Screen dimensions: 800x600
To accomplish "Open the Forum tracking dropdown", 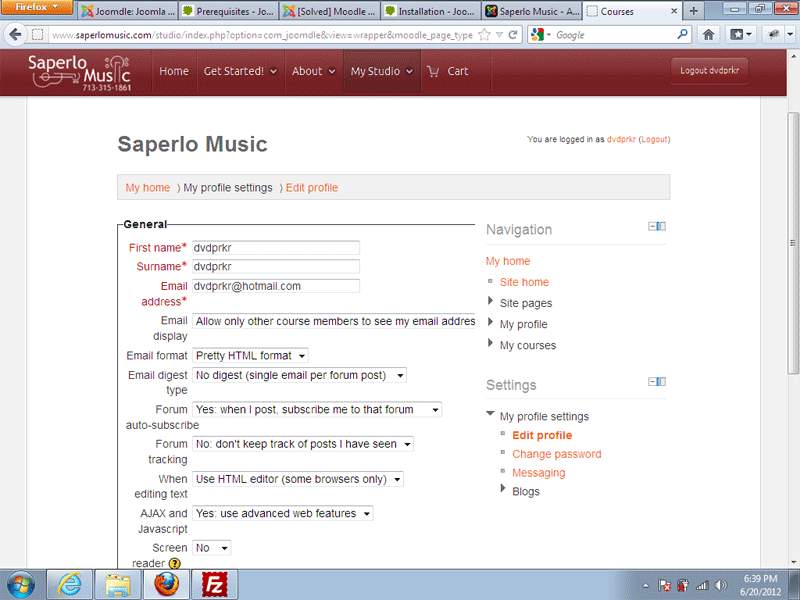I will (x=302, y=444).
